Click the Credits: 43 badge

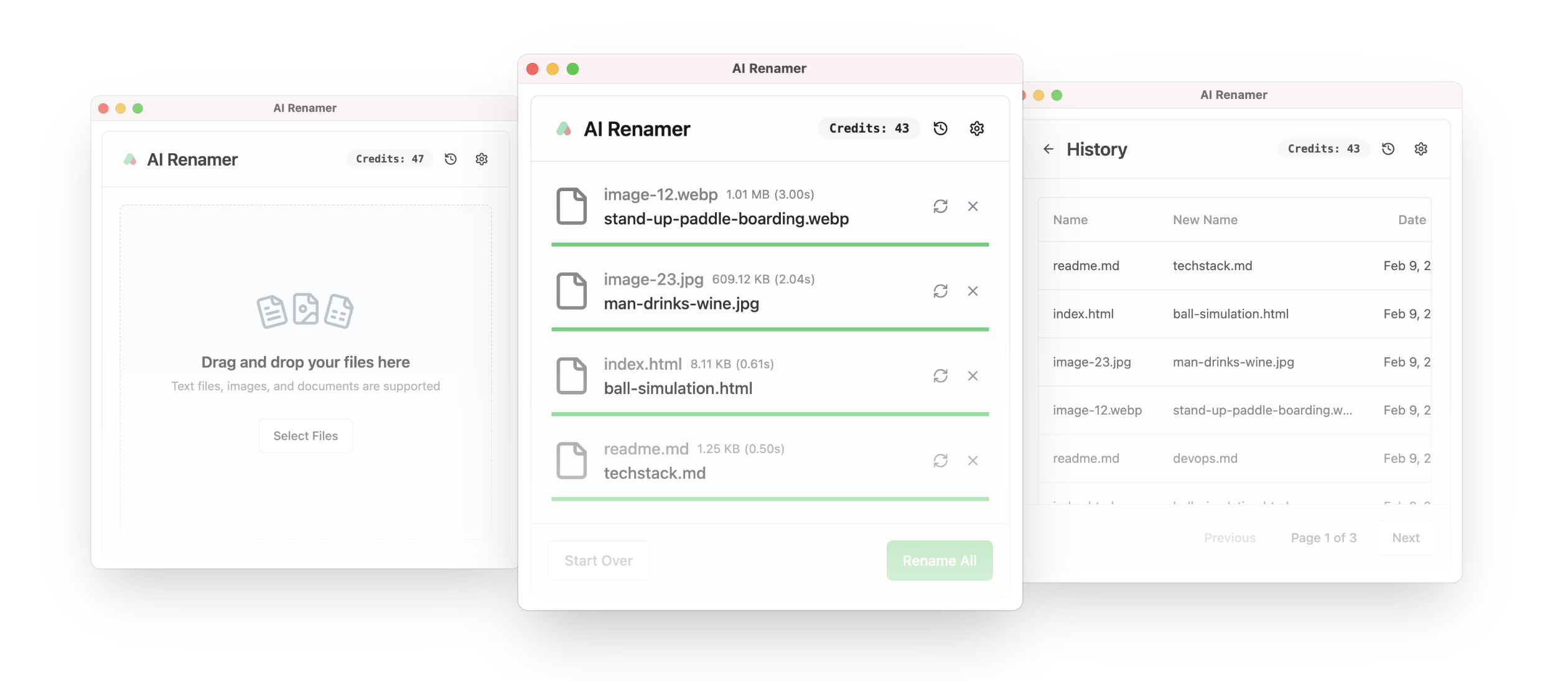(x=869, y=128)
